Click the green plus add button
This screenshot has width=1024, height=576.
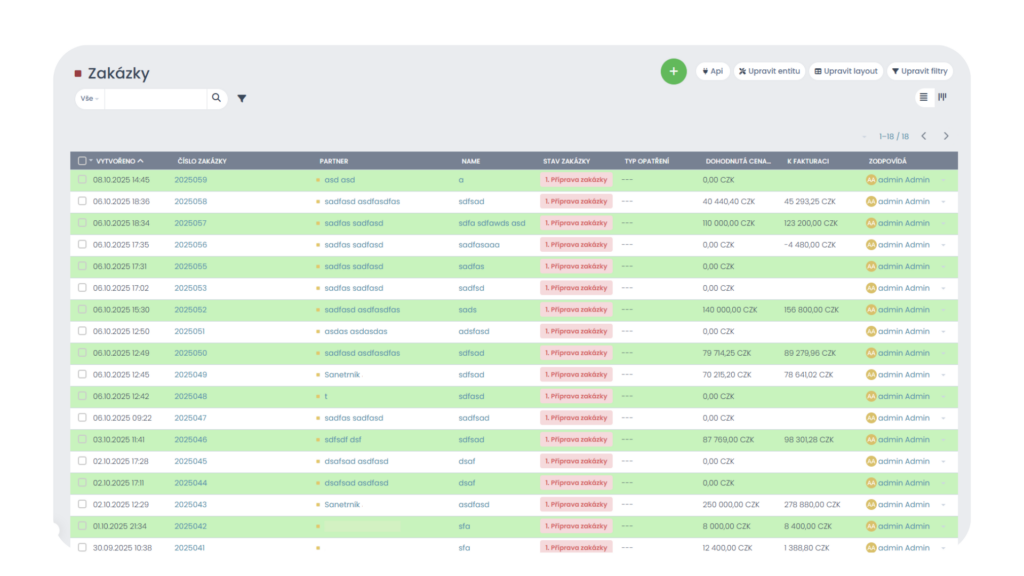pos(673,71)
